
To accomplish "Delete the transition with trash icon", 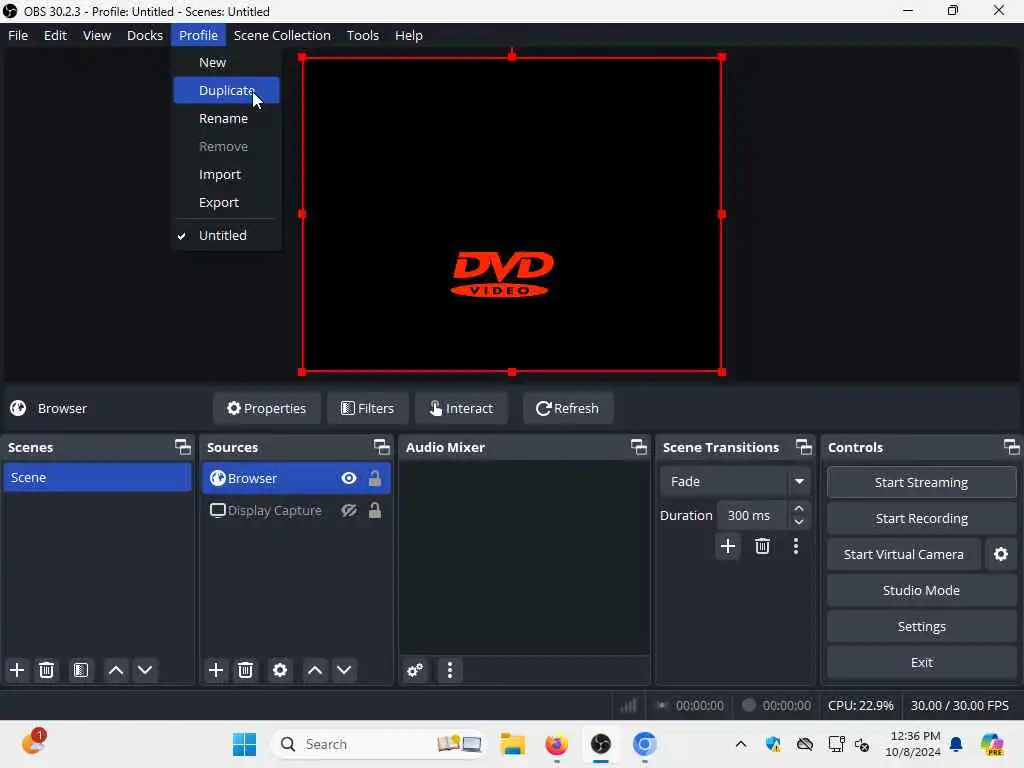I will click(x=762, y=546).
